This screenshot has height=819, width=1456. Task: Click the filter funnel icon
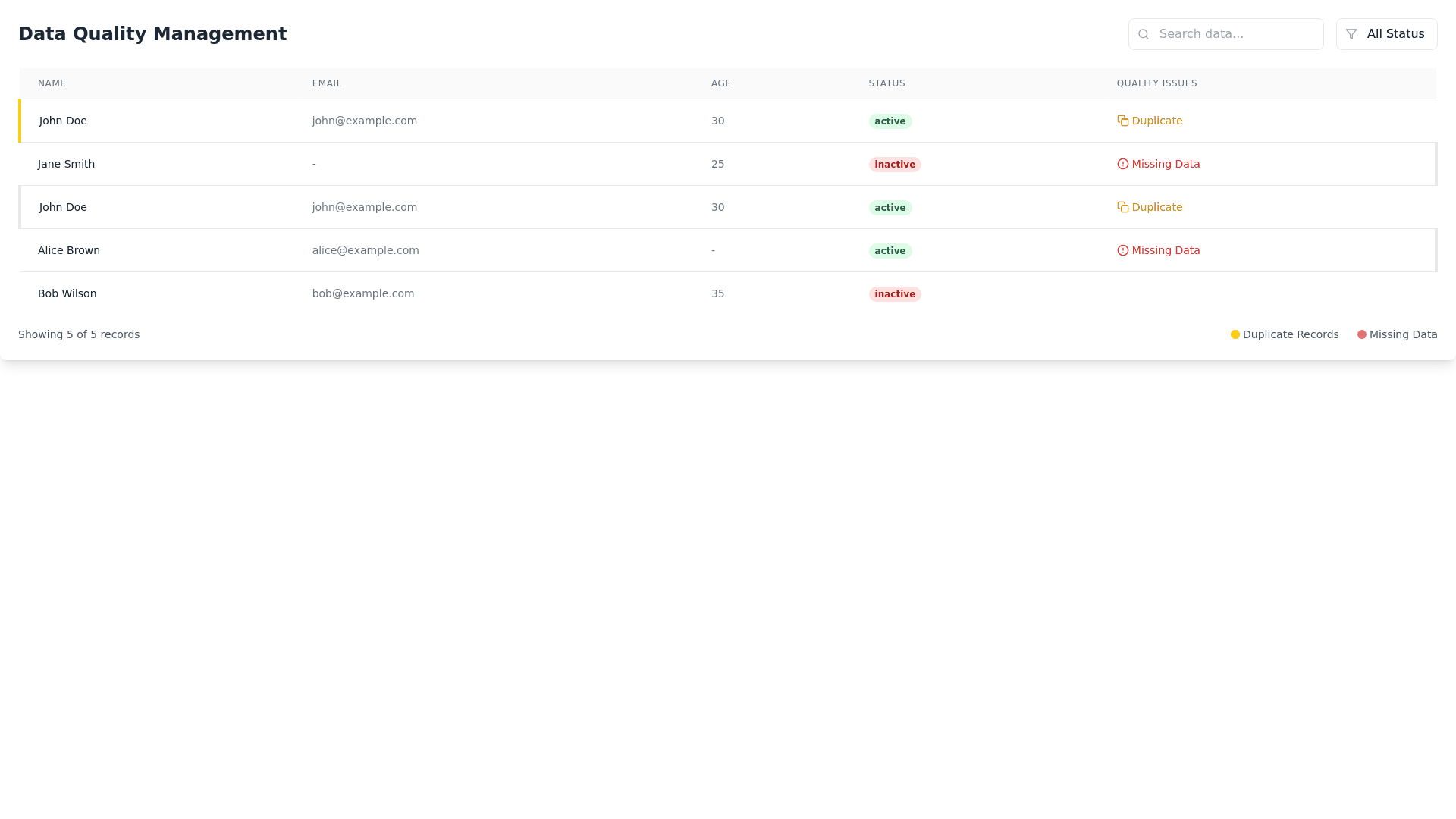tap(1351, 34)
